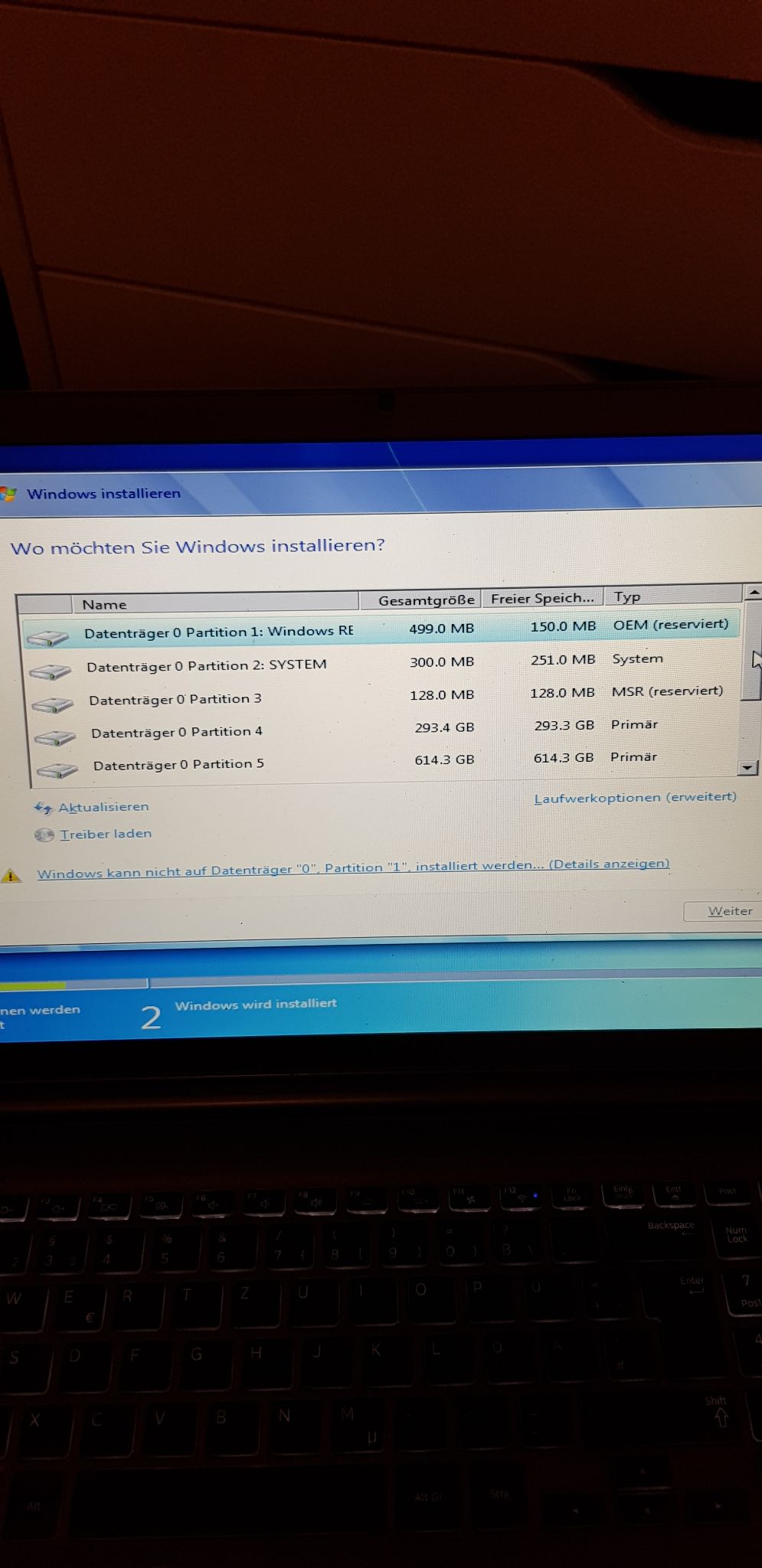
Task: Sort by the Typ column header
Action: coord(673,596)
